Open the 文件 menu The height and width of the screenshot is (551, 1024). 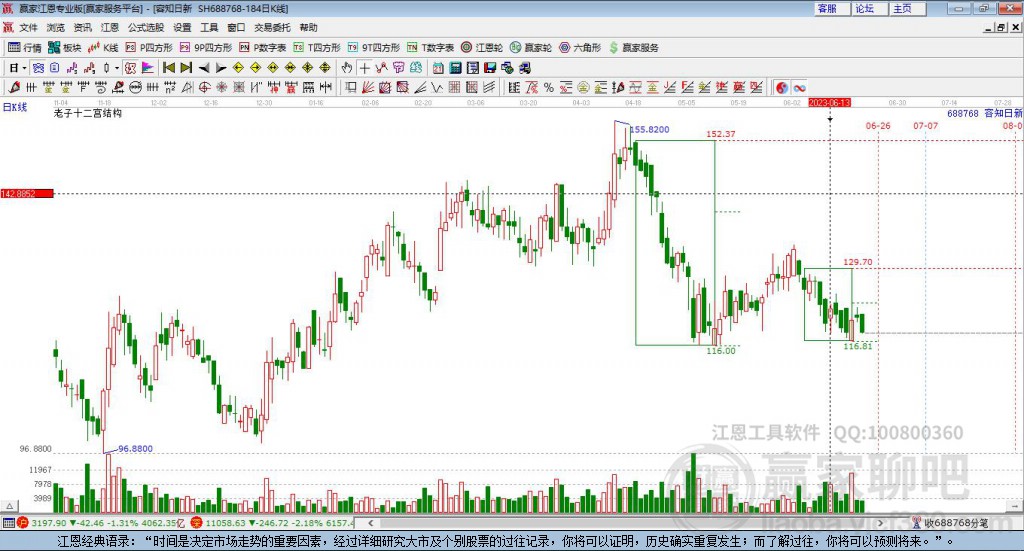[28, 27]
